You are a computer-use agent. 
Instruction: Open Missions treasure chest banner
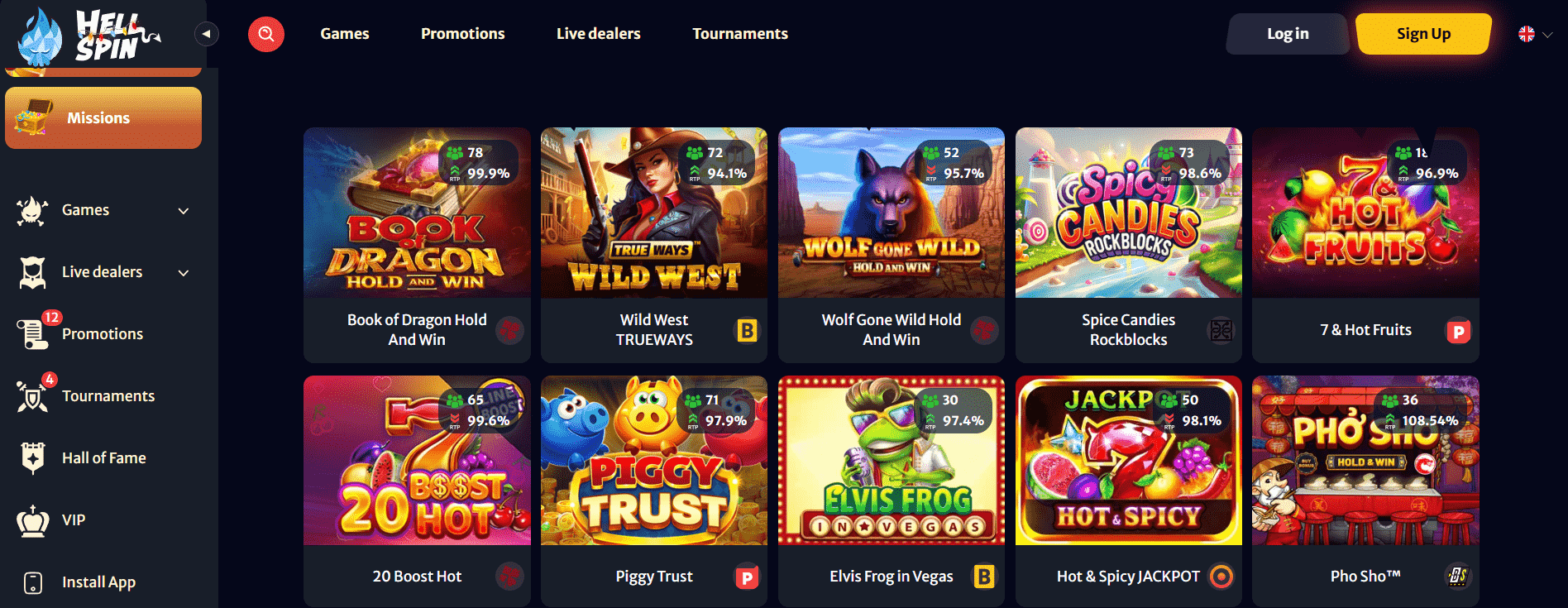(103, 118)
